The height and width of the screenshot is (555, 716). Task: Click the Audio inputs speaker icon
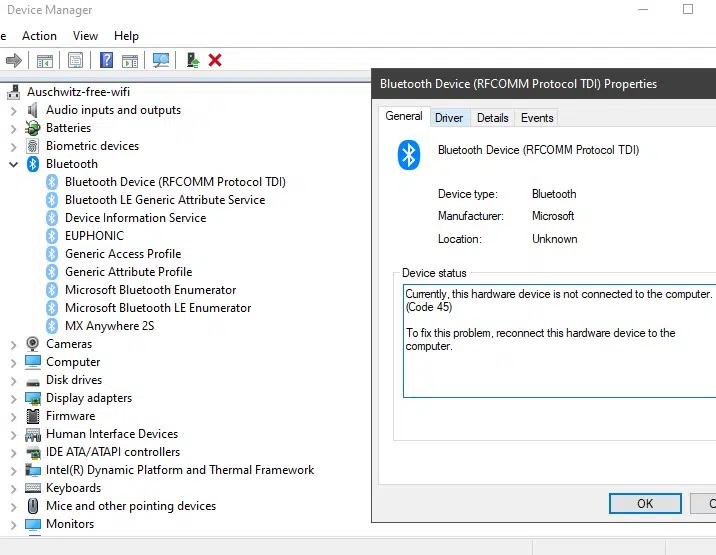[32, 110]
